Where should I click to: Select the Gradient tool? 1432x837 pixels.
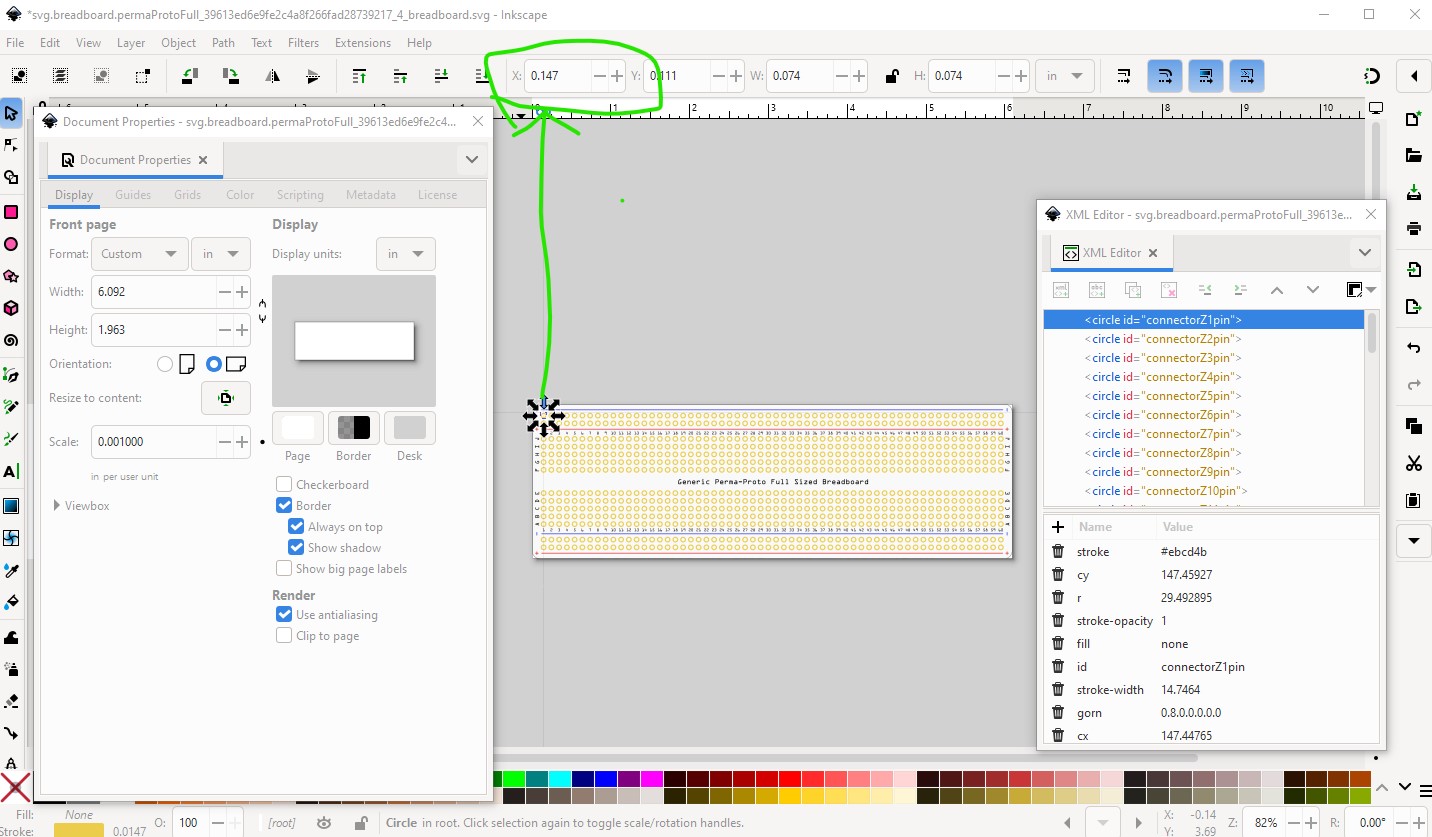point(11,505)
